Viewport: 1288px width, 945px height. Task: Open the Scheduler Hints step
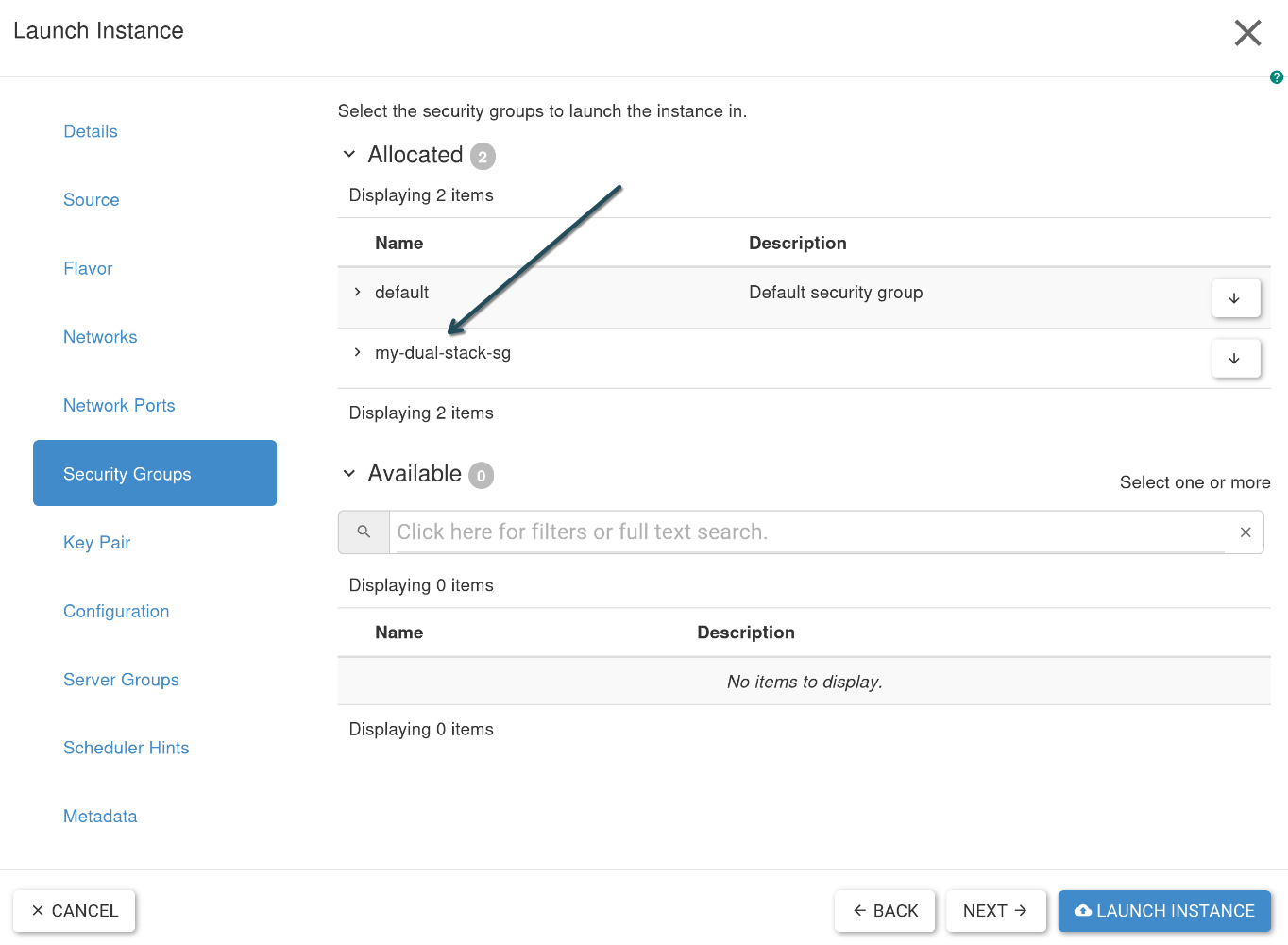(127, 748)
